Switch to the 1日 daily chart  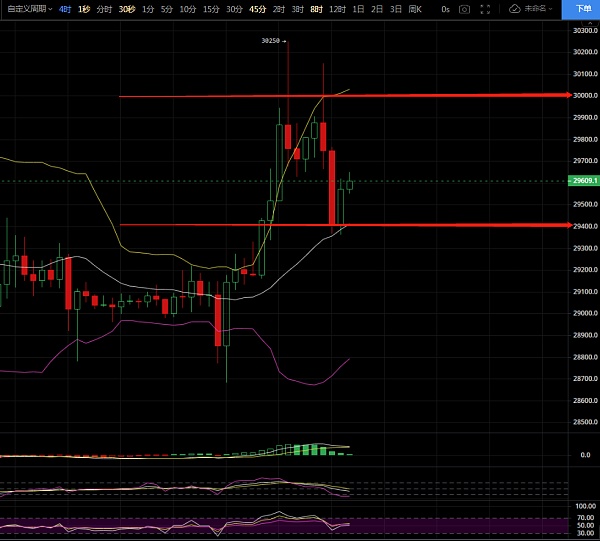coord(358,9)
